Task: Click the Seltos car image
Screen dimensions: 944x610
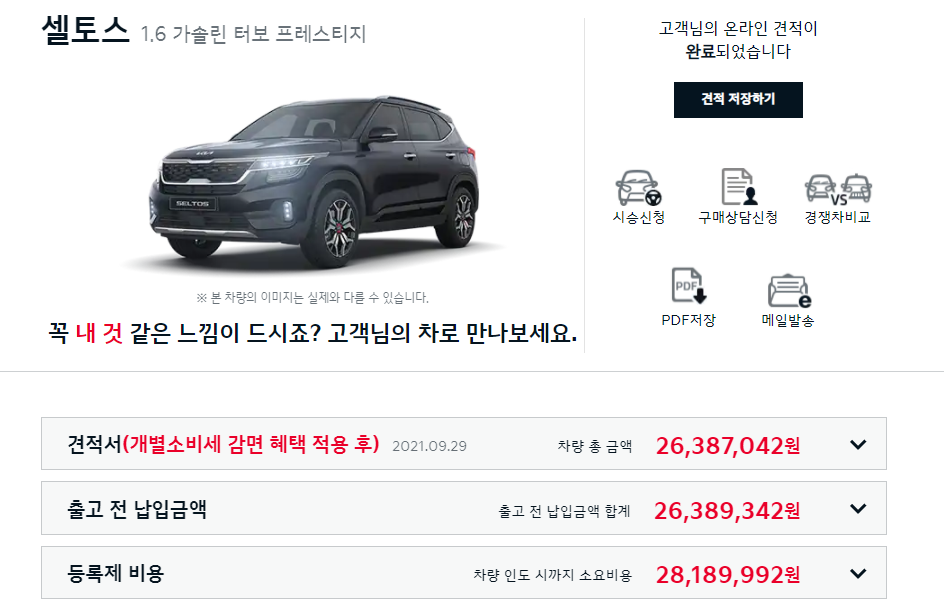Action: pyautogui.click(x=313, y=181)
